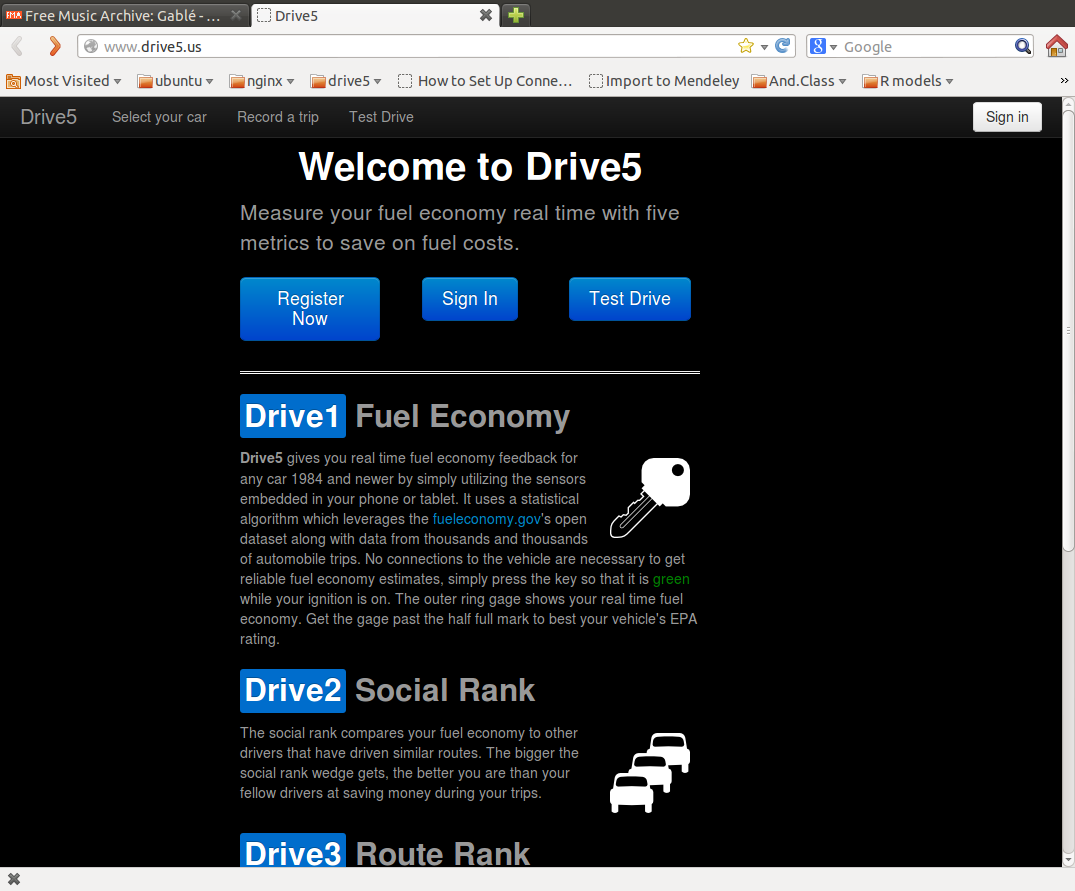This screenshot has width=1075, height=891.
Task: Click the green word in paragraph
Action: pyautogui.click(x=671, y=579)
